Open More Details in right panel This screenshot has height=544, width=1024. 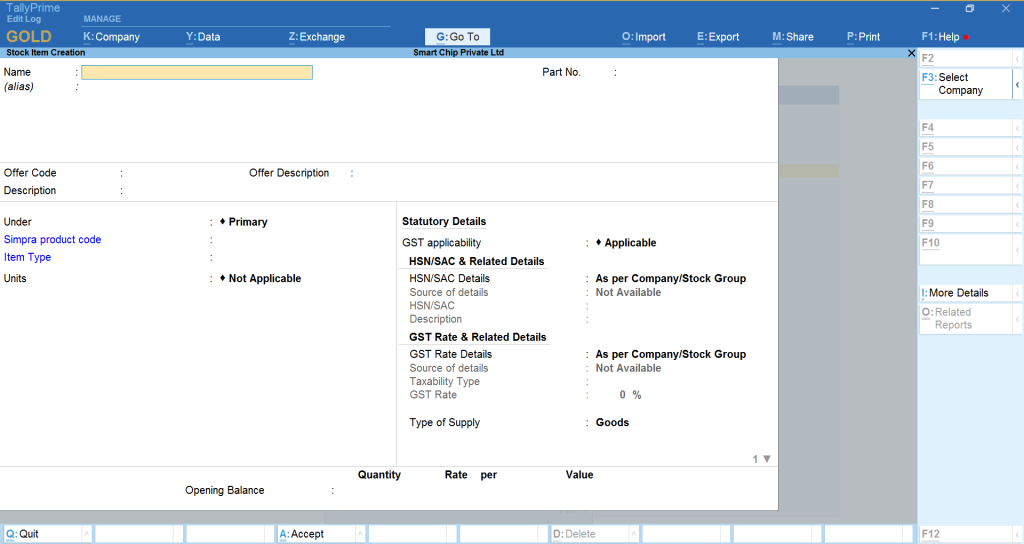tap(958, 293)
